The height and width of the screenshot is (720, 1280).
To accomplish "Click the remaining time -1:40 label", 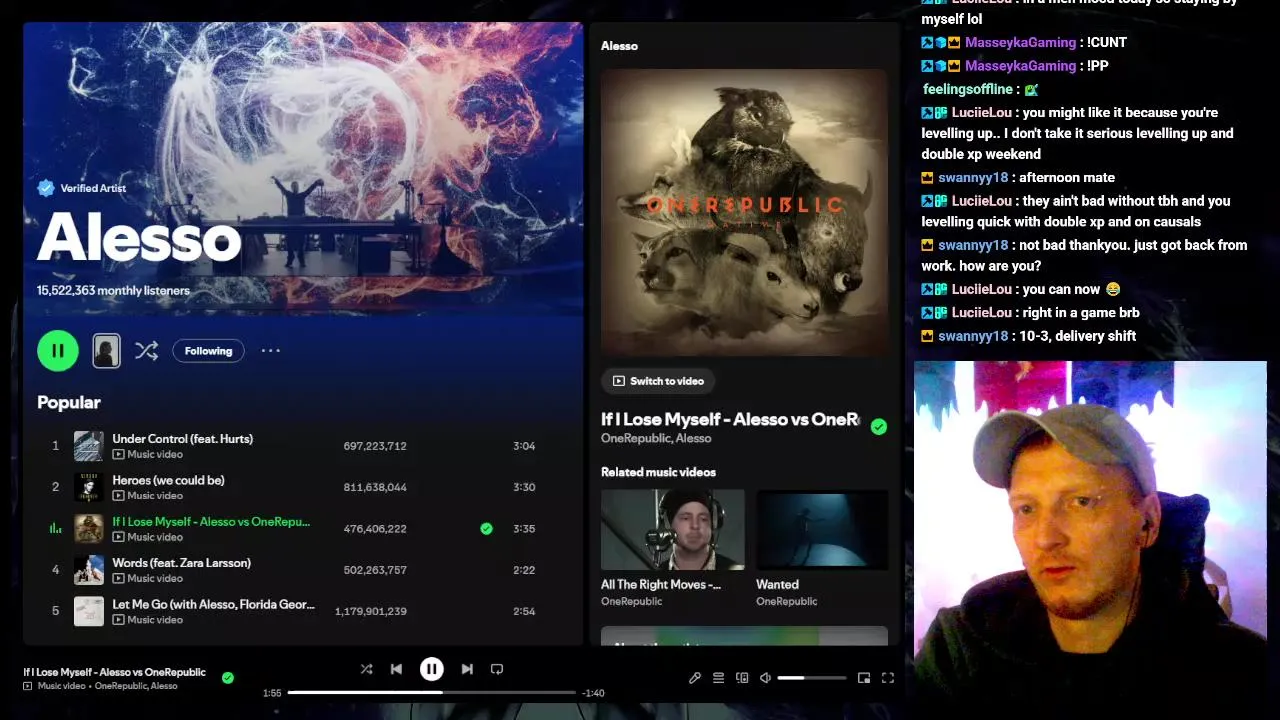I will point(593,693).
